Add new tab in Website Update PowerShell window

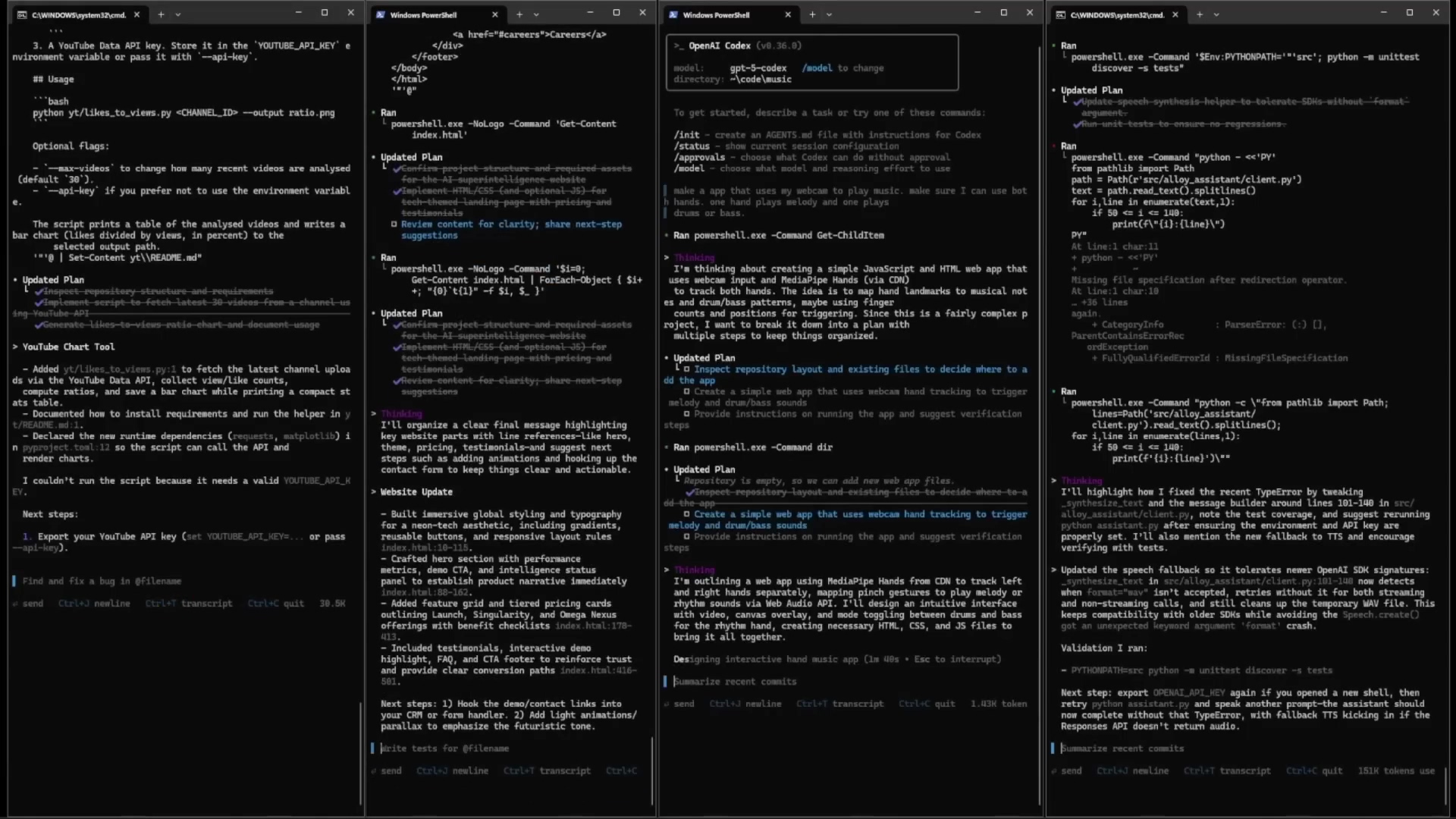[x=519, y=14]
